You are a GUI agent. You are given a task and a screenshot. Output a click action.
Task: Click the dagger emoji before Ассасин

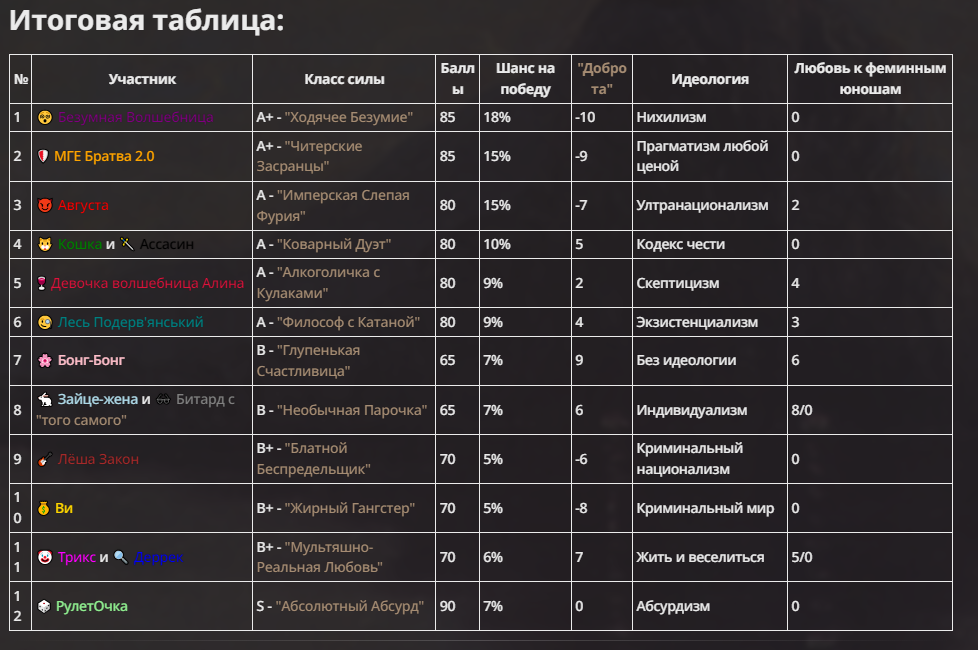coord(127,244)
